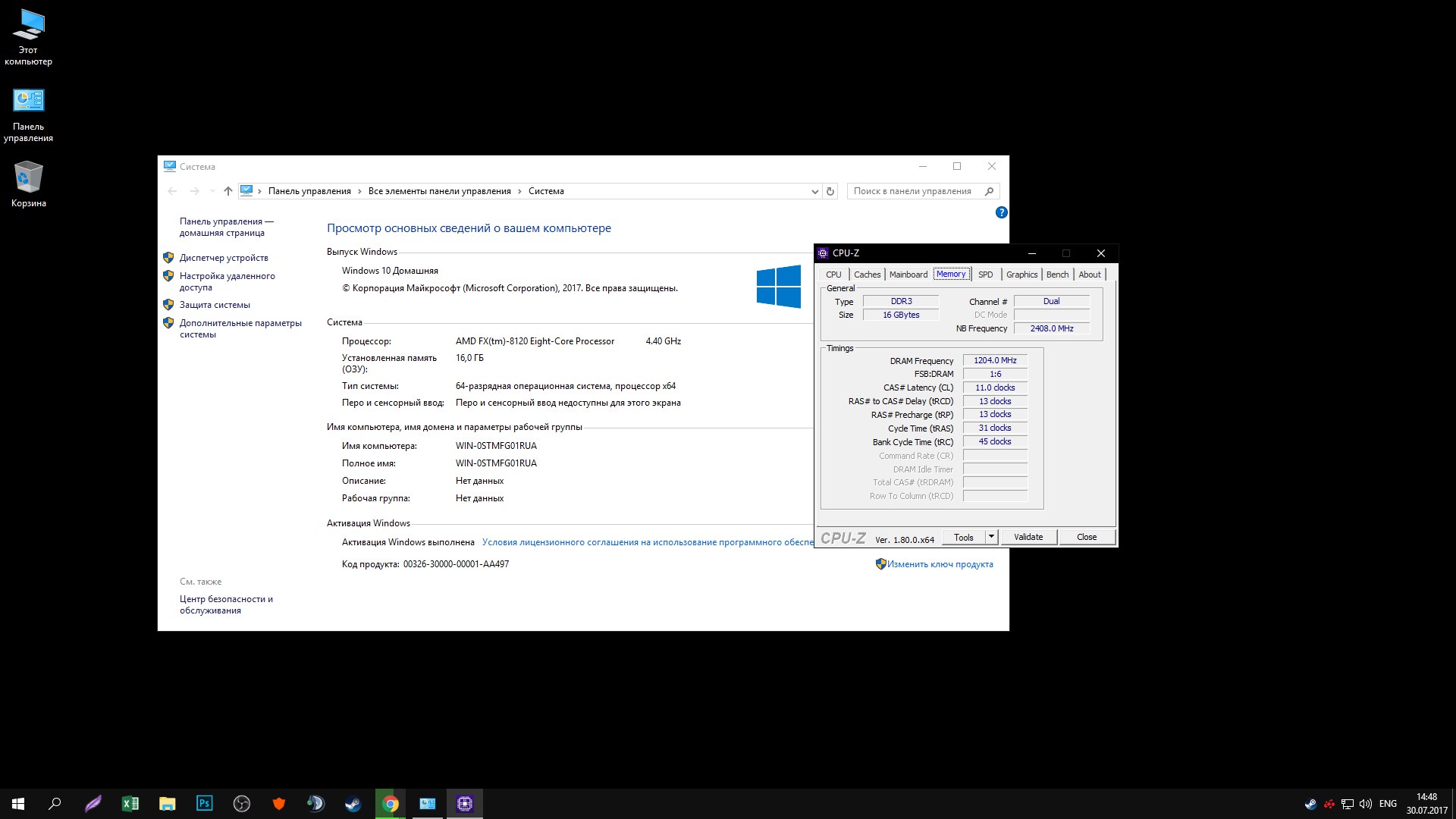This screenshot has height=819, width=1456.
Task: Click the Validate button in CPU-Z
Action: click(1028, 537)
